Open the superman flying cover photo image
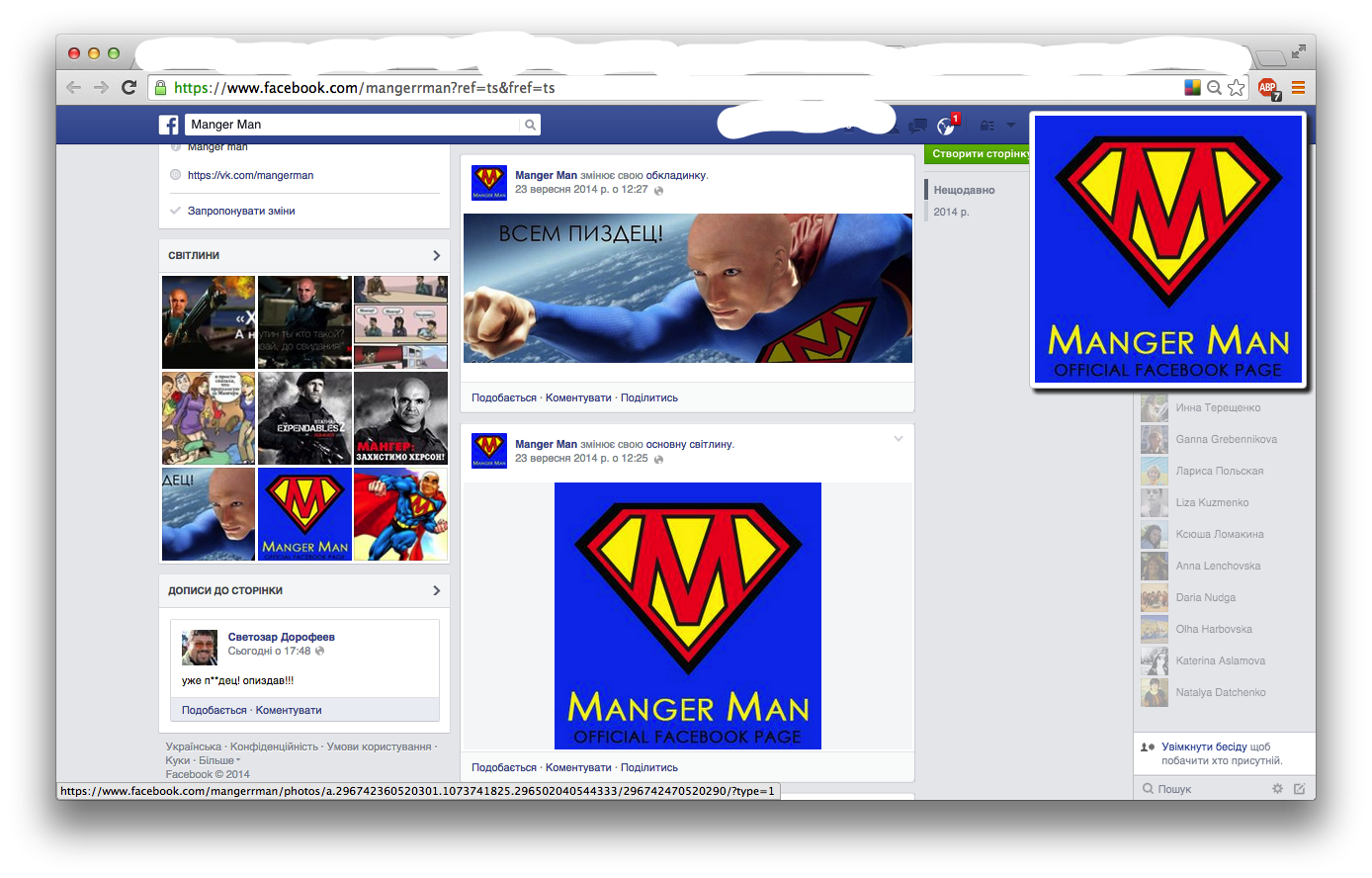The height and width of the screenshot is (878, 1372). click(x=688, y=289)
